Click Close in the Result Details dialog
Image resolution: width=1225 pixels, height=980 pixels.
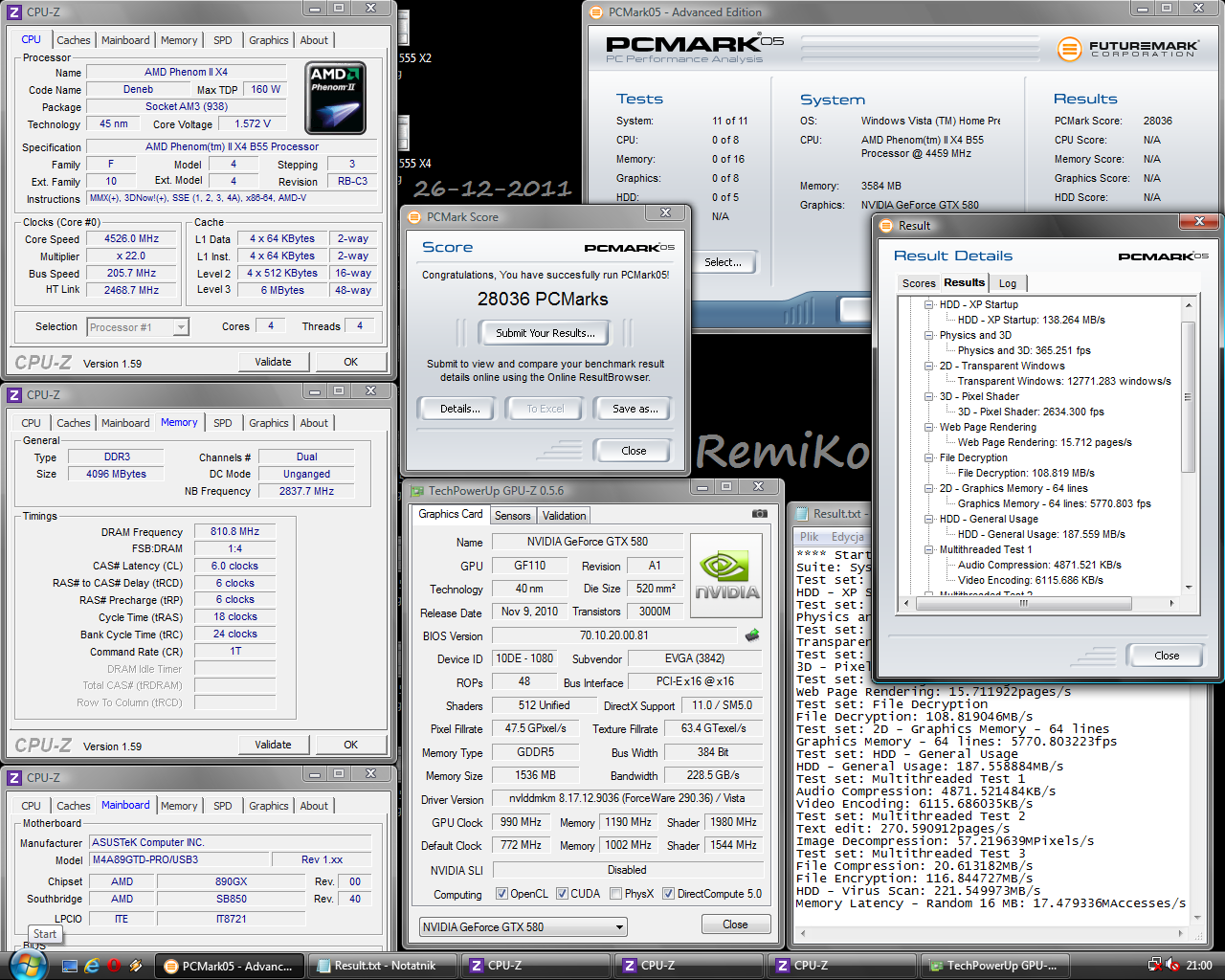(1167, 656)
